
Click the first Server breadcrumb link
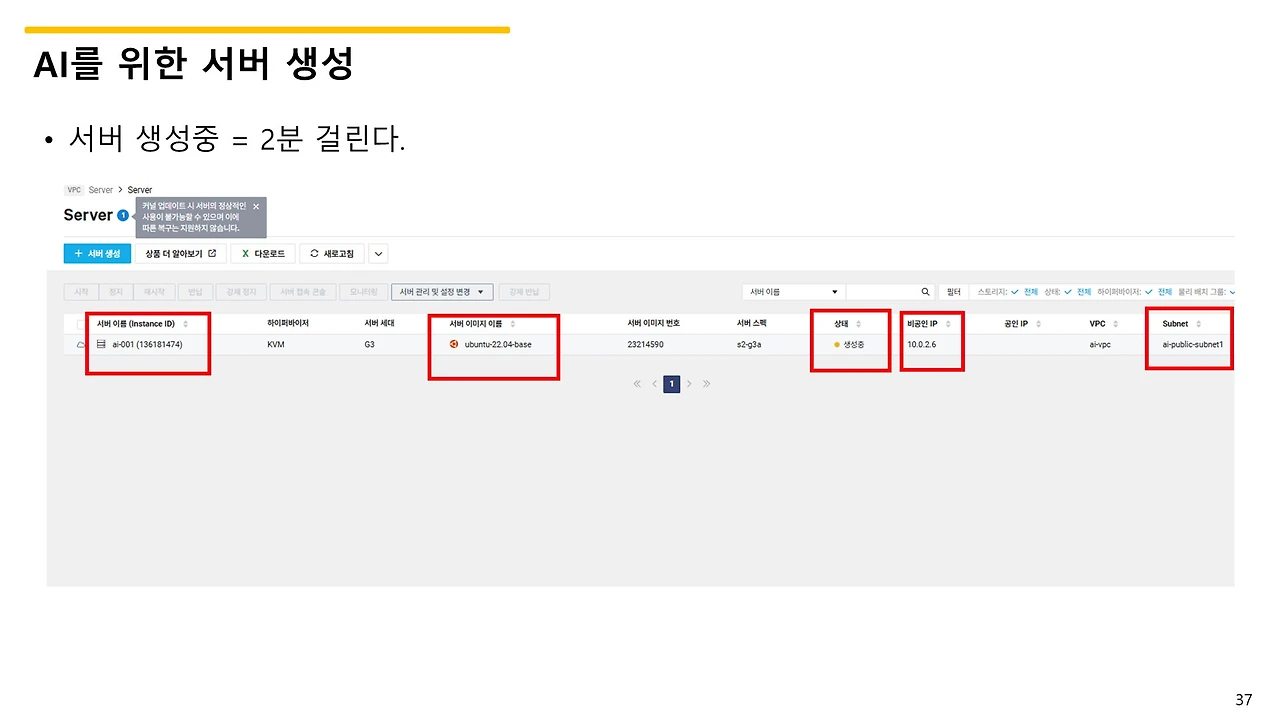[101, 190]
